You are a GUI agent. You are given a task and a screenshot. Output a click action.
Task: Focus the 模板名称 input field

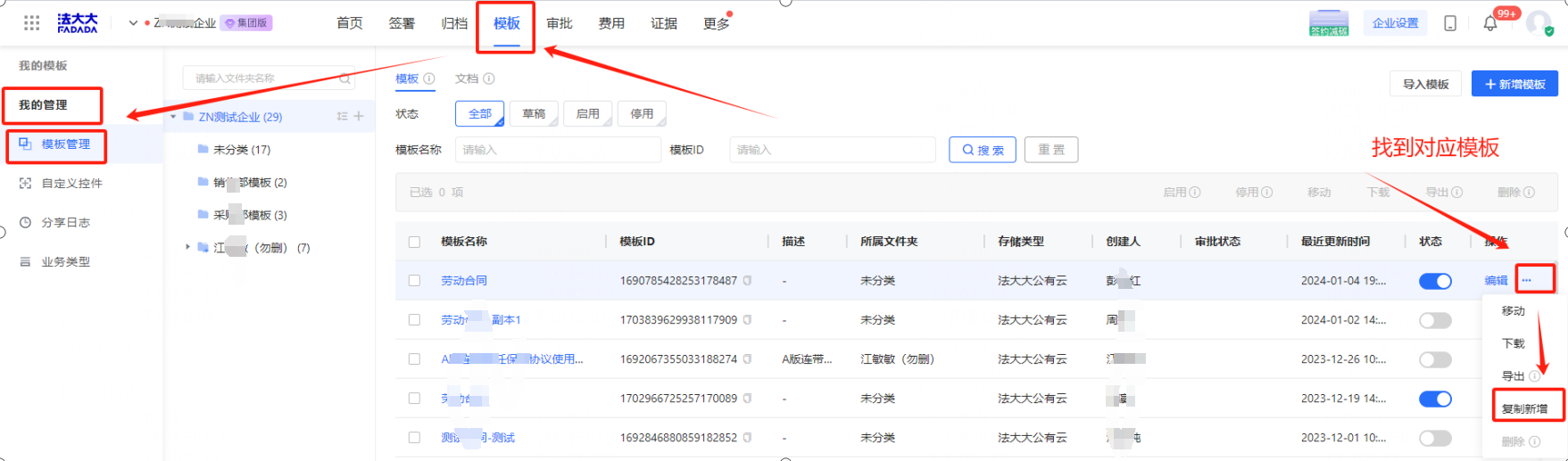point(558,150)
